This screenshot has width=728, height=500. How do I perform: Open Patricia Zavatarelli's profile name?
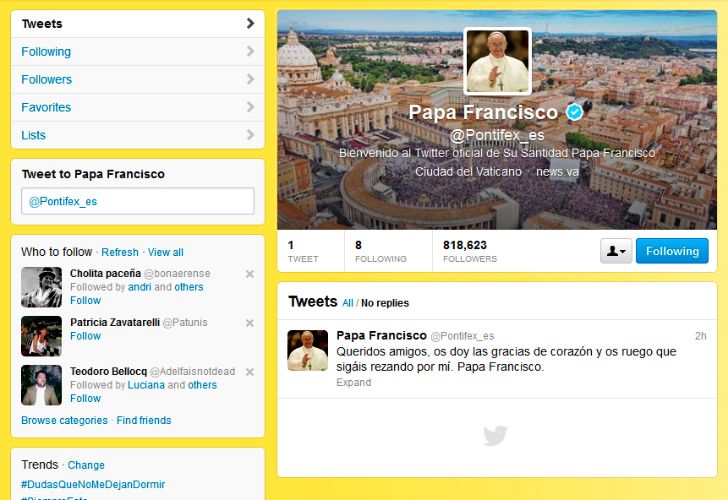tap(115, 322)
